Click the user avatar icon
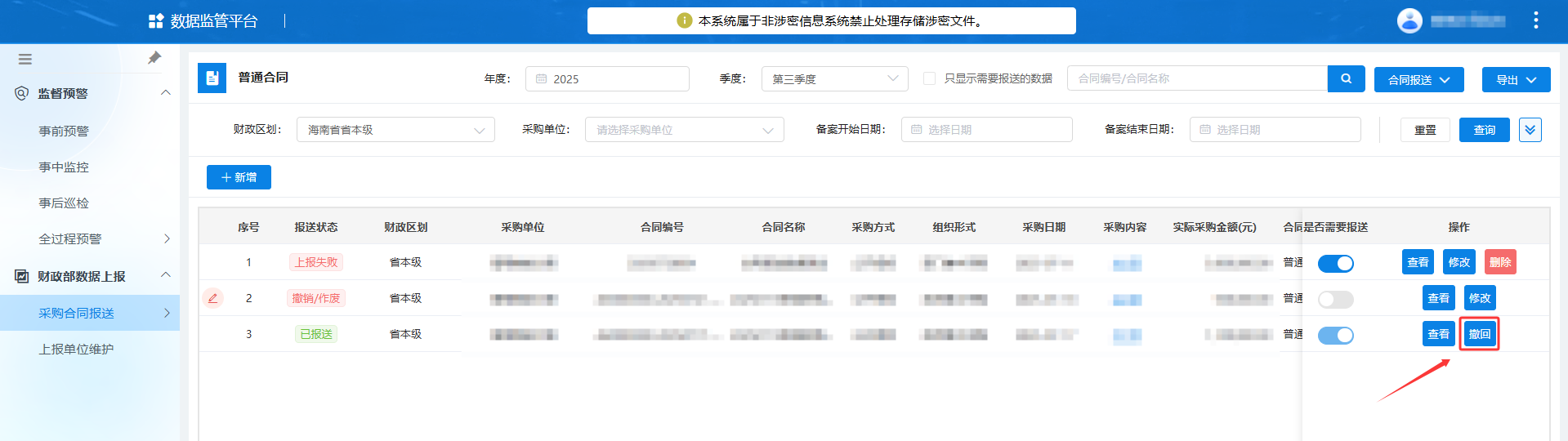Screen dimensions: 1568x441 click(1409, 20)
